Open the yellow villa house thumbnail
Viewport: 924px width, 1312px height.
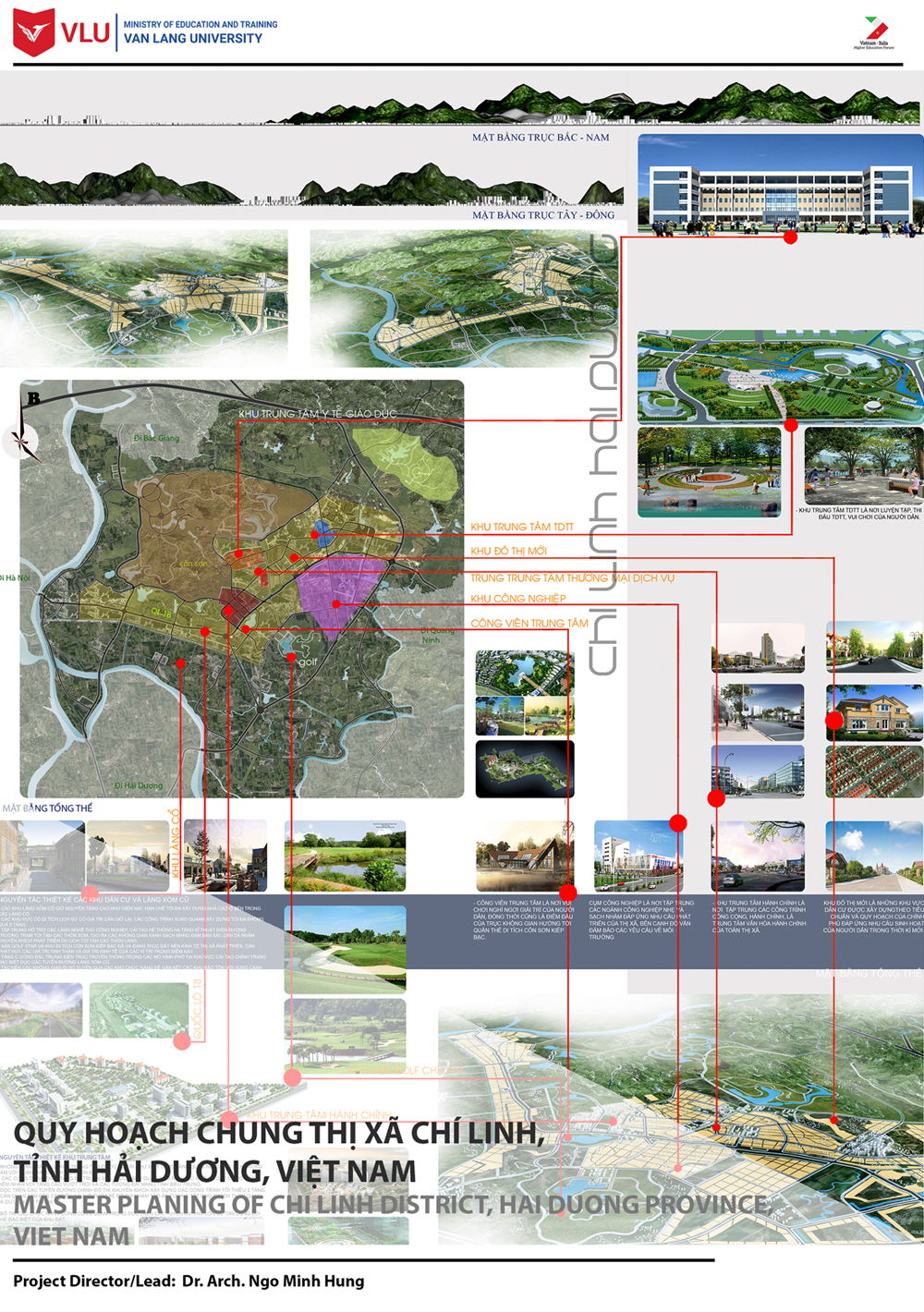873,712
